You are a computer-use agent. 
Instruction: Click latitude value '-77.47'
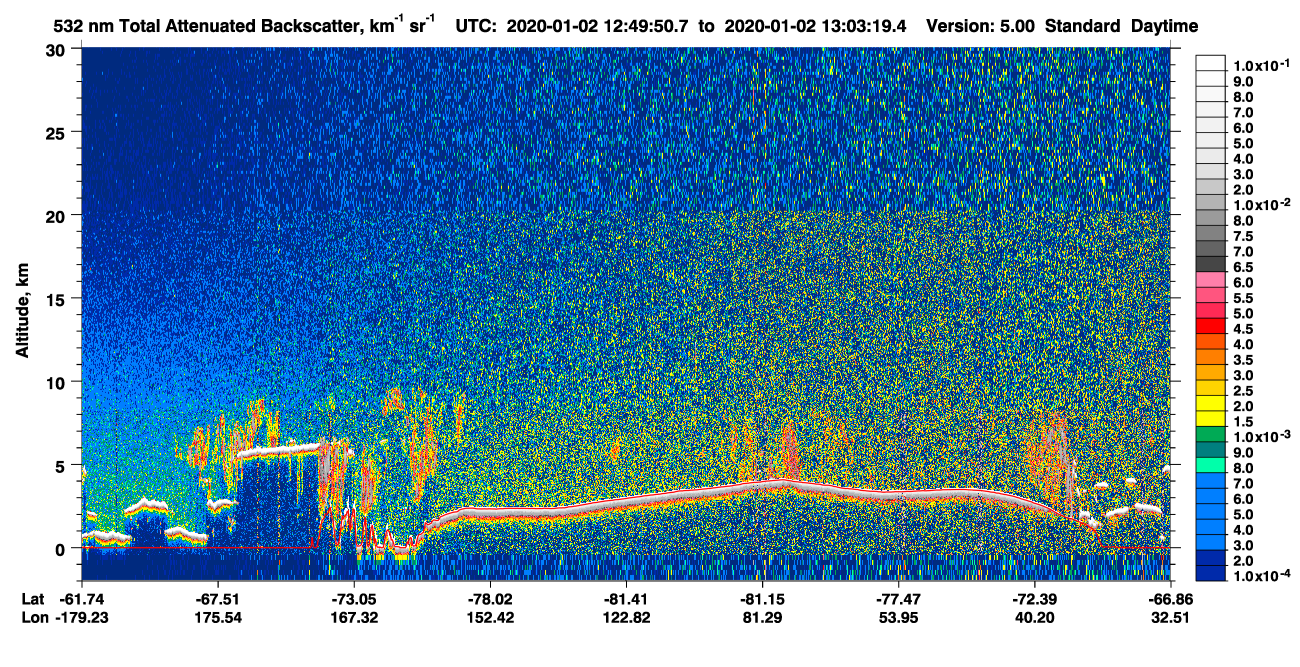898,599
